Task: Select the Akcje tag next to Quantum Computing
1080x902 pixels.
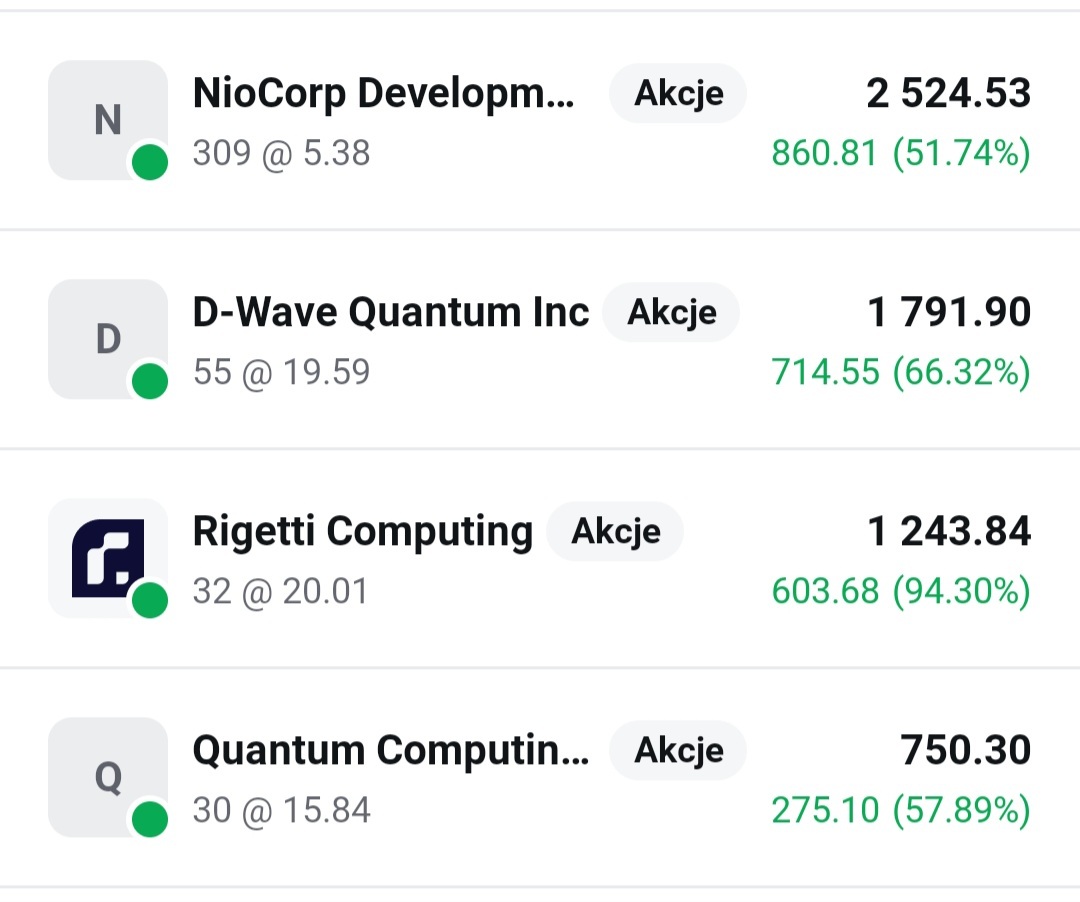Action: [x=678, y=750]
